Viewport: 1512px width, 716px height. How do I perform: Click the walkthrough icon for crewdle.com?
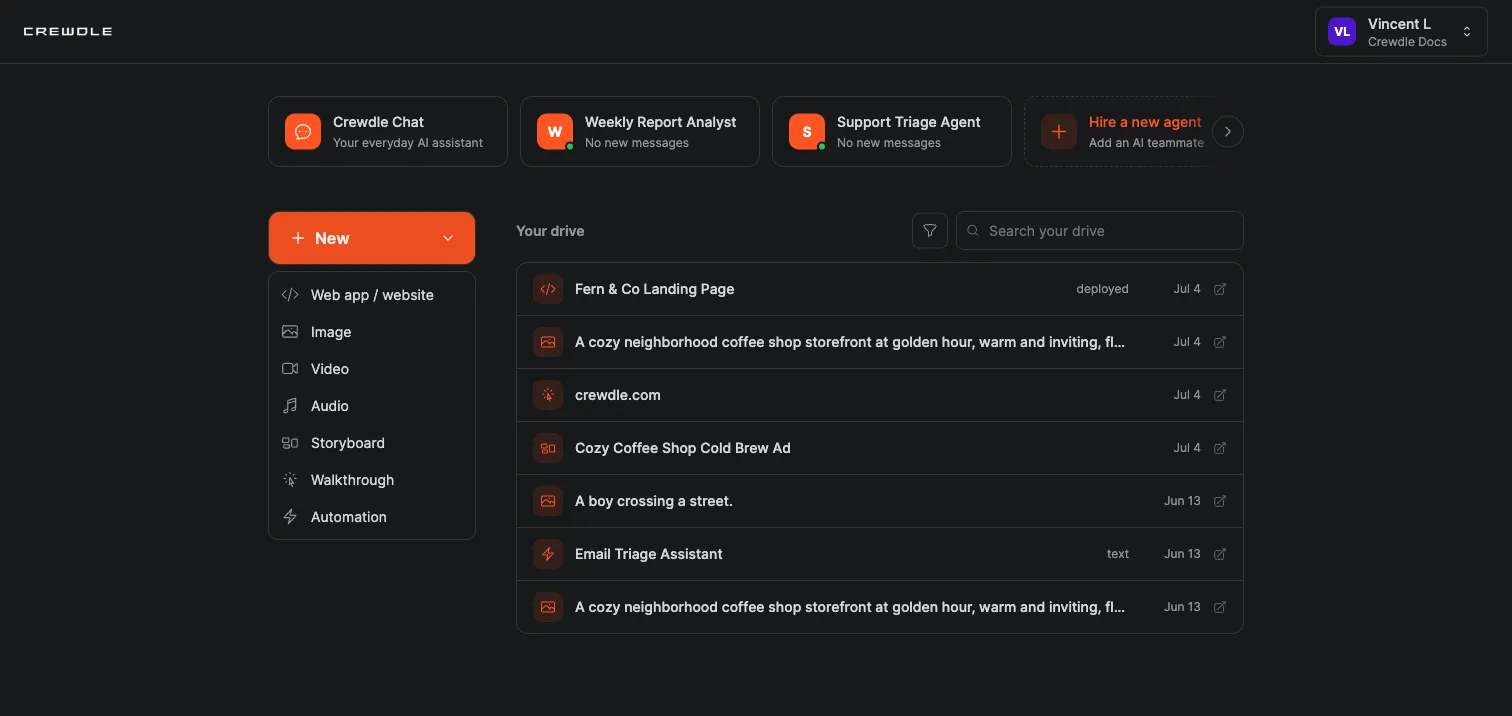pyautogui.click(x=548, y=395)
